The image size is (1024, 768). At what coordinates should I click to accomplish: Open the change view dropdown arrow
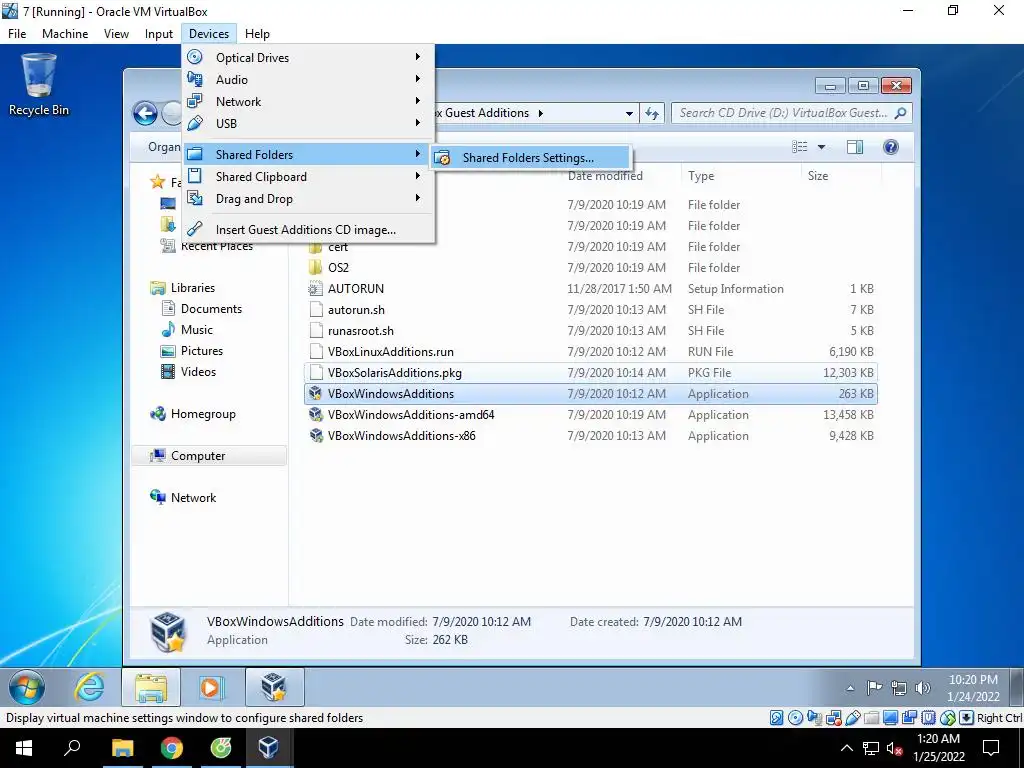(x=822, y=147)
